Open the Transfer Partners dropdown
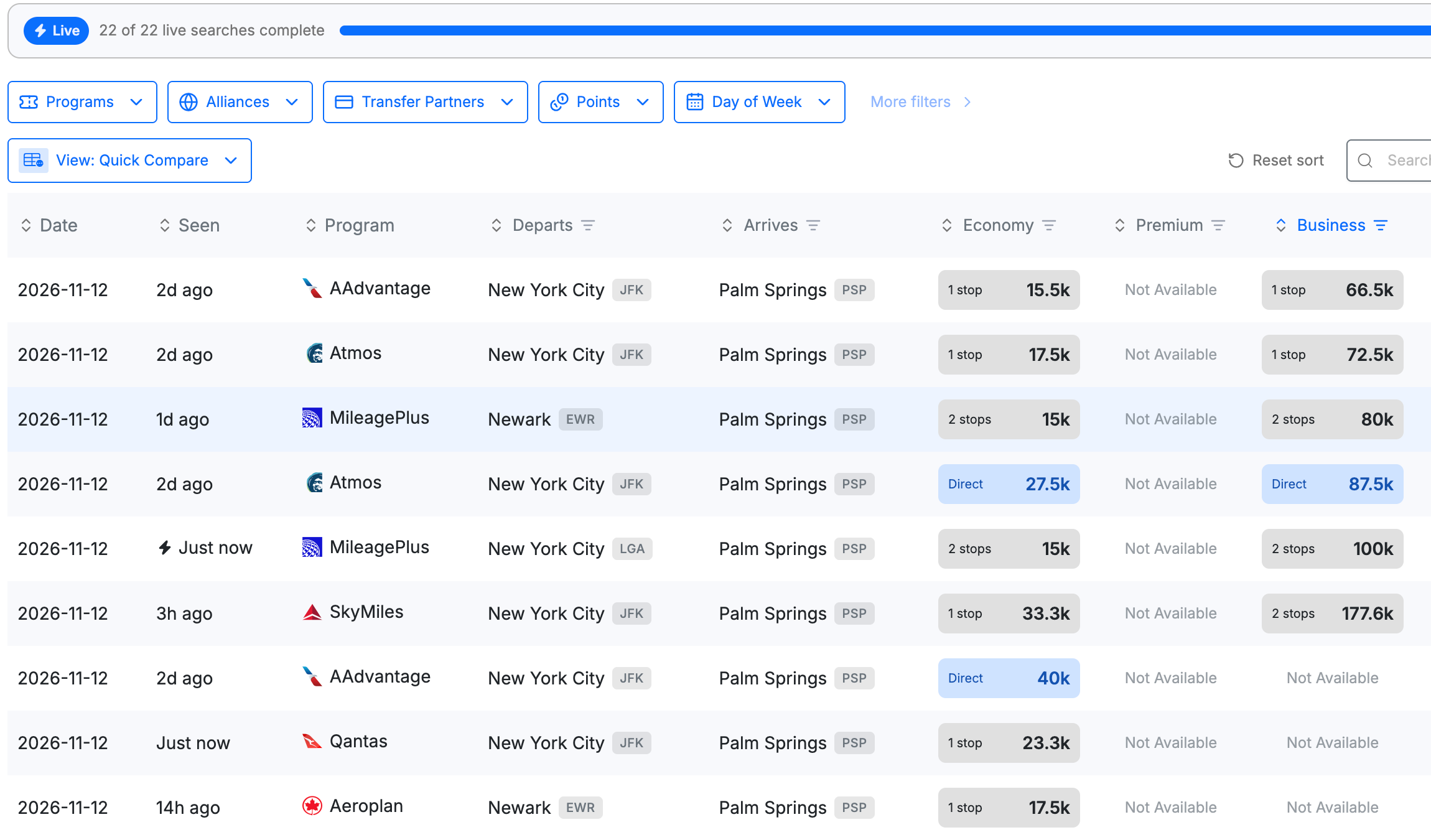Image resolution: width=1431 pixels, height=840 pixels. click(x=426, y=102)
